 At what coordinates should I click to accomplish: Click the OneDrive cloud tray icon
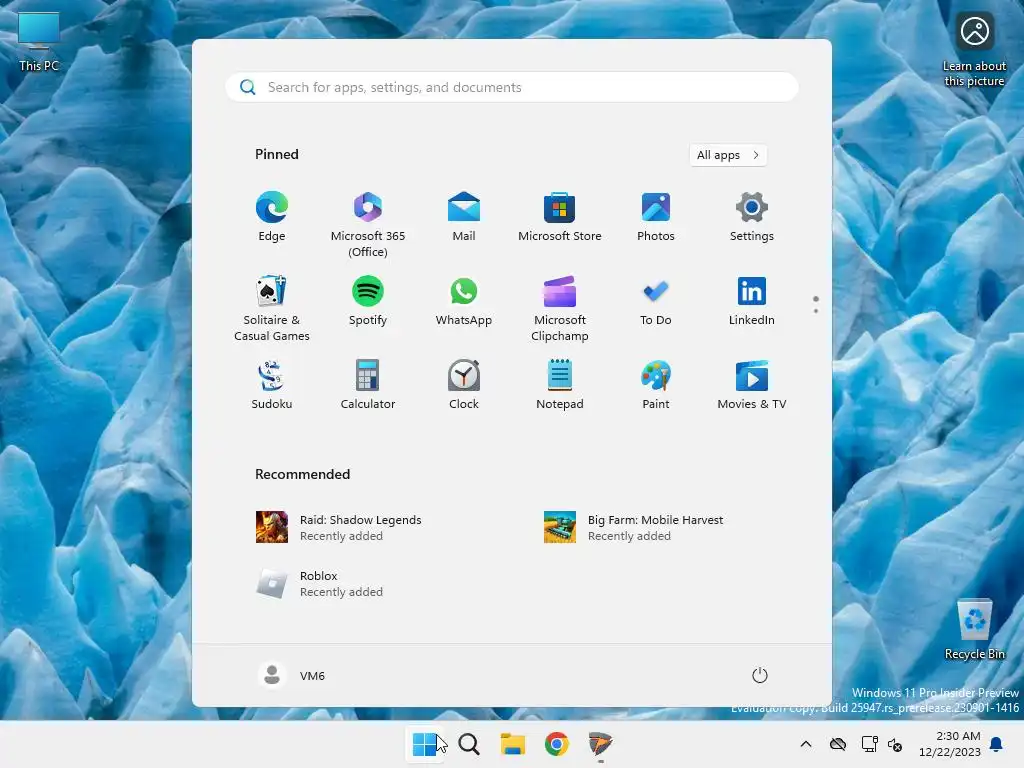click(838, 744)
